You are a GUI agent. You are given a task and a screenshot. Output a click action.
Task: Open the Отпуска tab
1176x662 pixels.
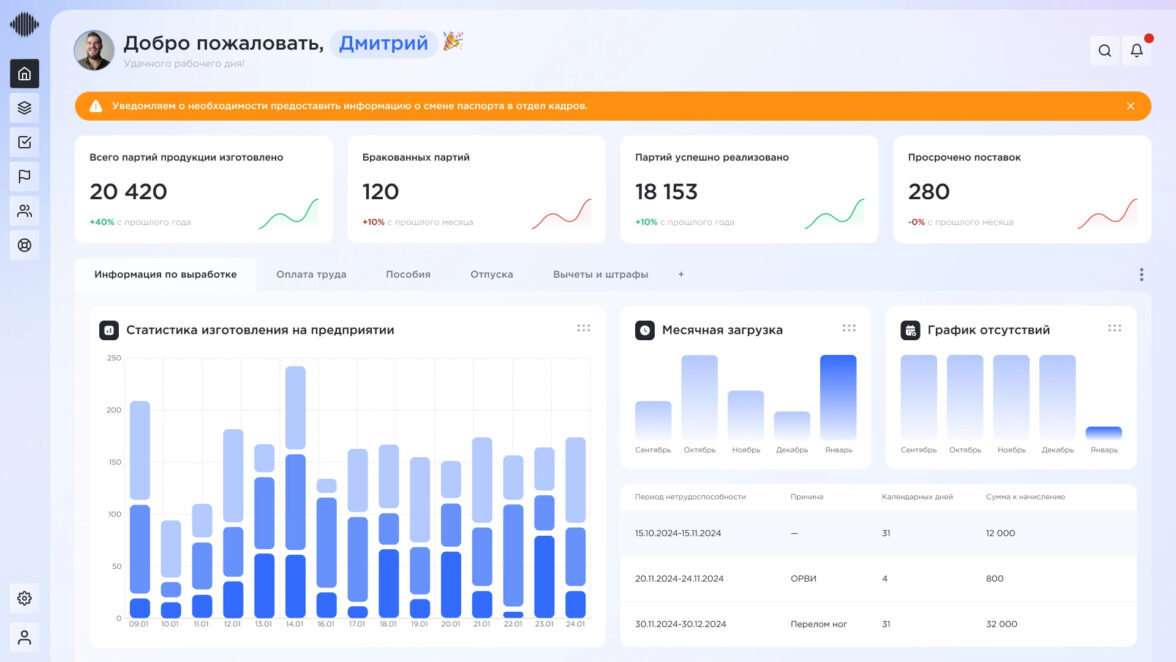pos(491,274)
